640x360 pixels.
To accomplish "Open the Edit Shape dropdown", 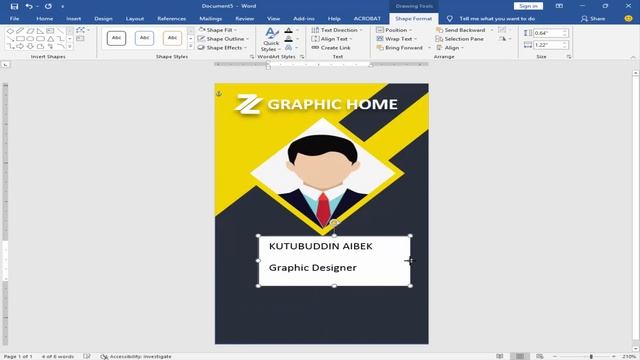I will pos(82,30).
